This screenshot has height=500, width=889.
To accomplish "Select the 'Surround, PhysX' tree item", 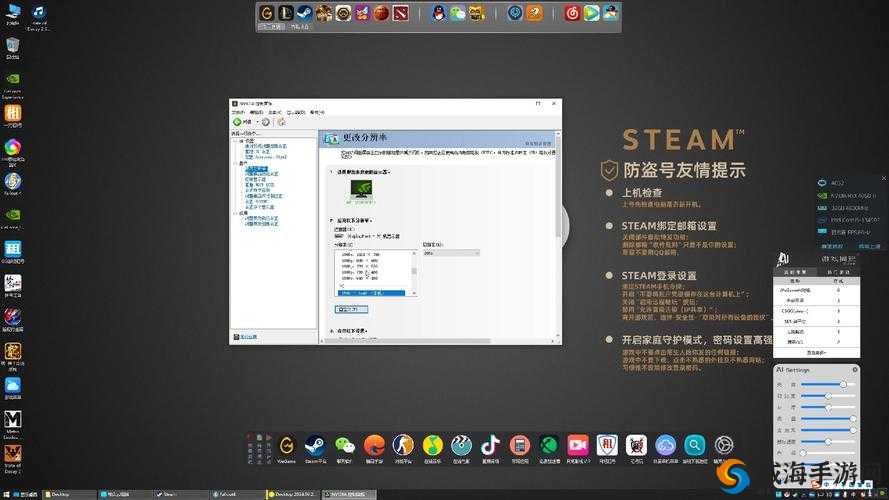I will coord(266,157).
